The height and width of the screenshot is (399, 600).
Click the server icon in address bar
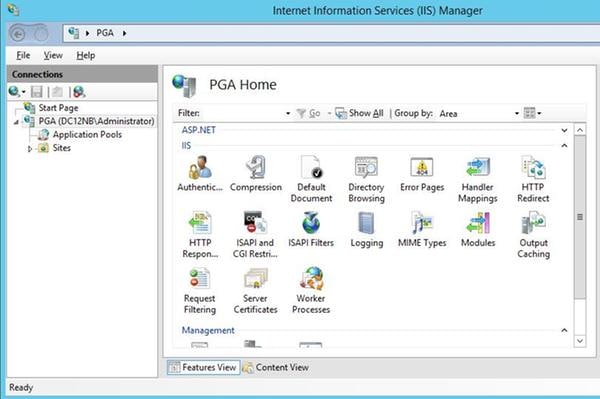coord(73,33)
